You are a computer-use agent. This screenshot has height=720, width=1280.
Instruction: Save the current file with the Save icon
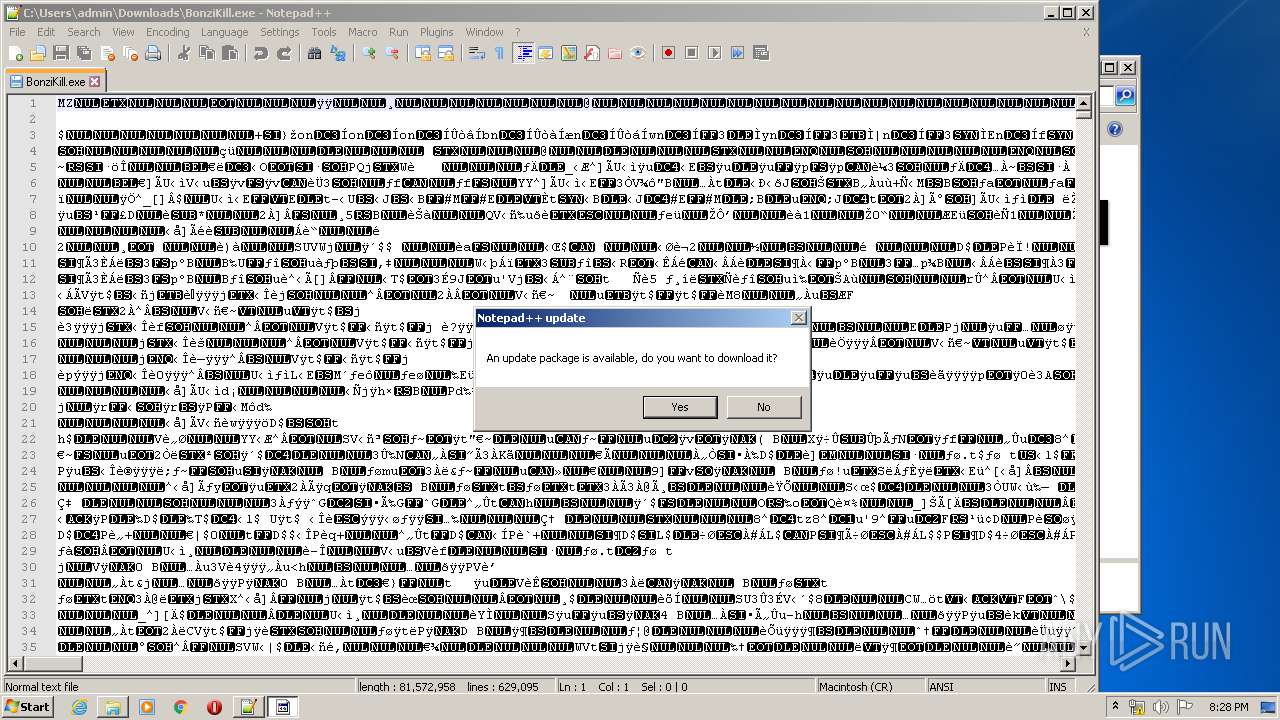(60, 53)
